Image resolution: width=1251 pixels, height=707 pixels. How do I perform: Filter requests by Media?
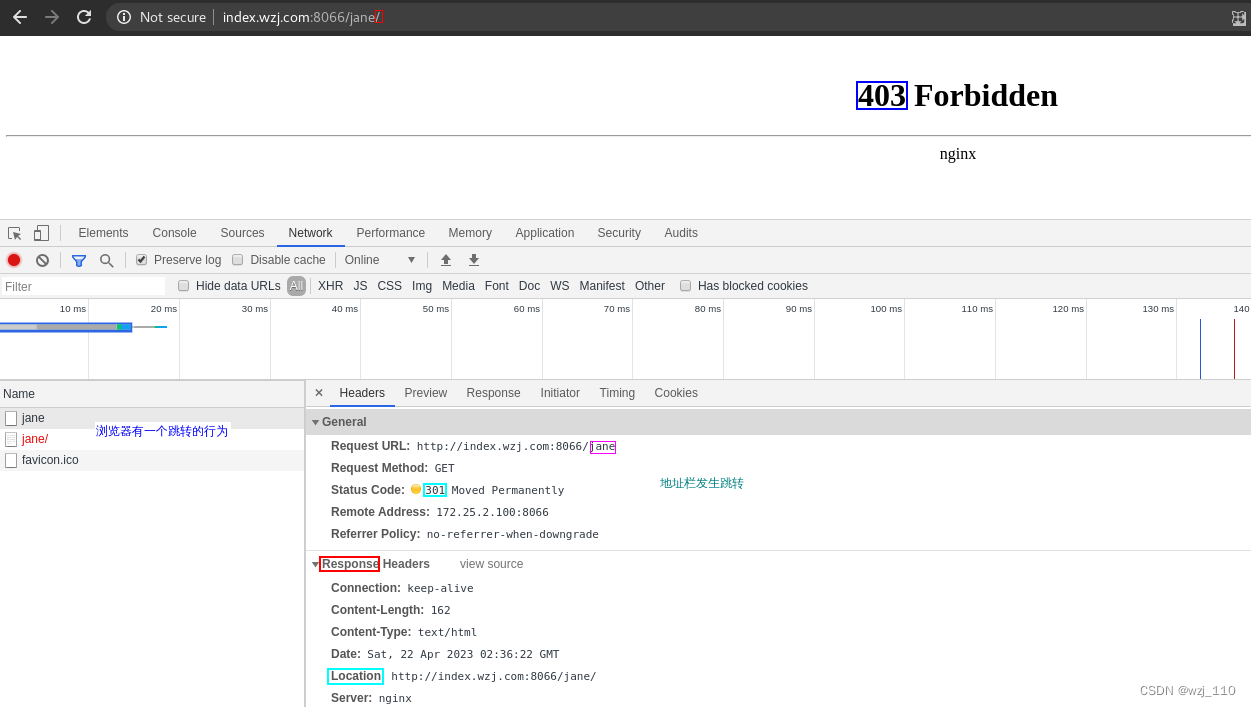coord(458,286)
